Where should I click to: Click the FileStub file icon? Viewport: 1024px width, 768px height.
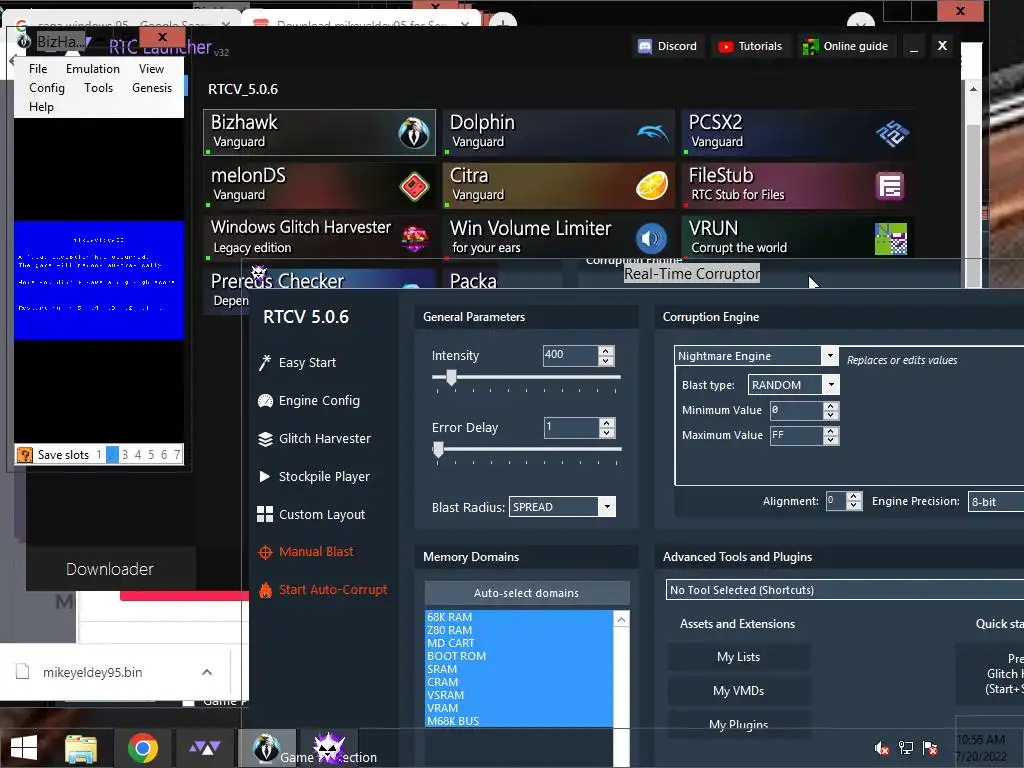pos(890,187)
